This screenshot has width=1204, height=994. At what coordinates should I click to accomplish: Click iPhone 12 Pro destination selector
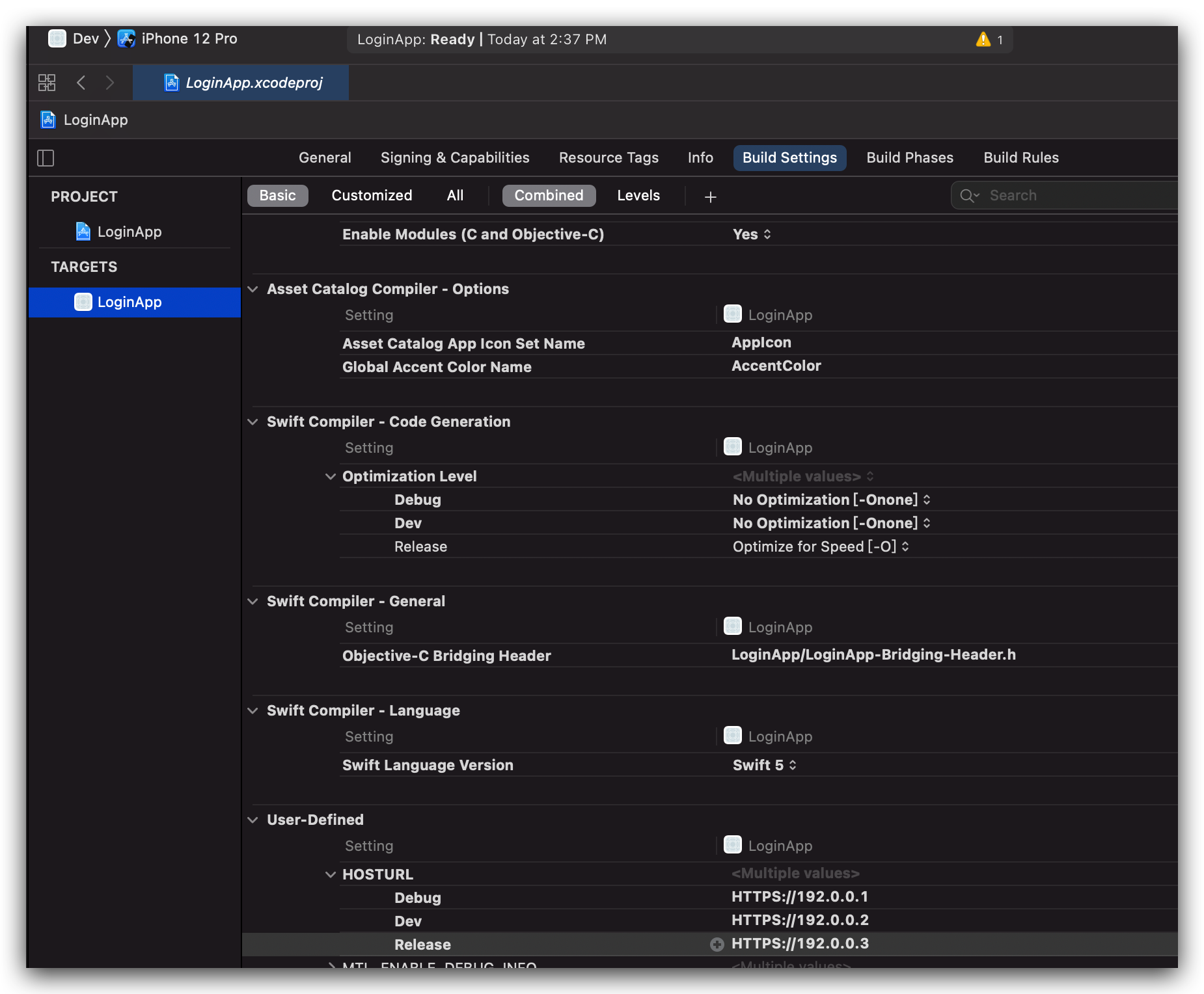[x=177, y=39]
